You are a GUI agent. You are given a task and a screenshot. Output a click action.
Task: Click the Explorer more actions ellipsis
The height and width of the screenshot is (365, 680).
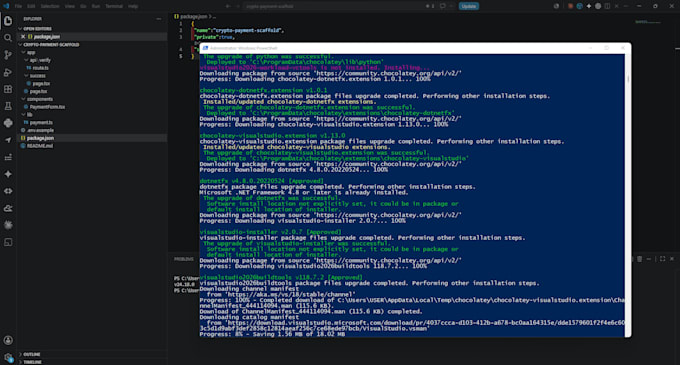click(x=159, y=19)
